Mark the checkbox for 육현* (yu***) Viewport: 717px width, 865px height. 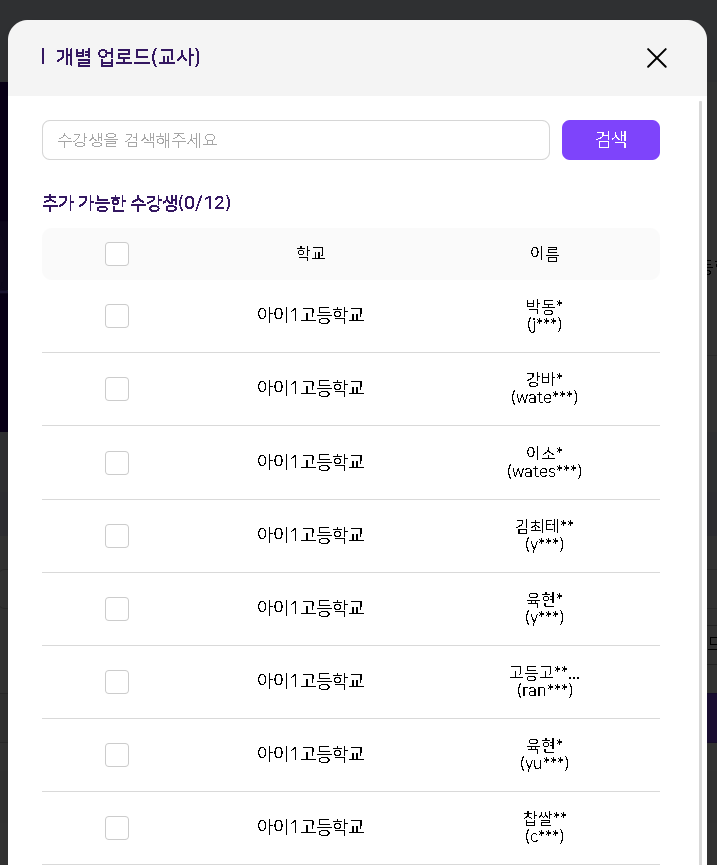click(x=117, y=754)
